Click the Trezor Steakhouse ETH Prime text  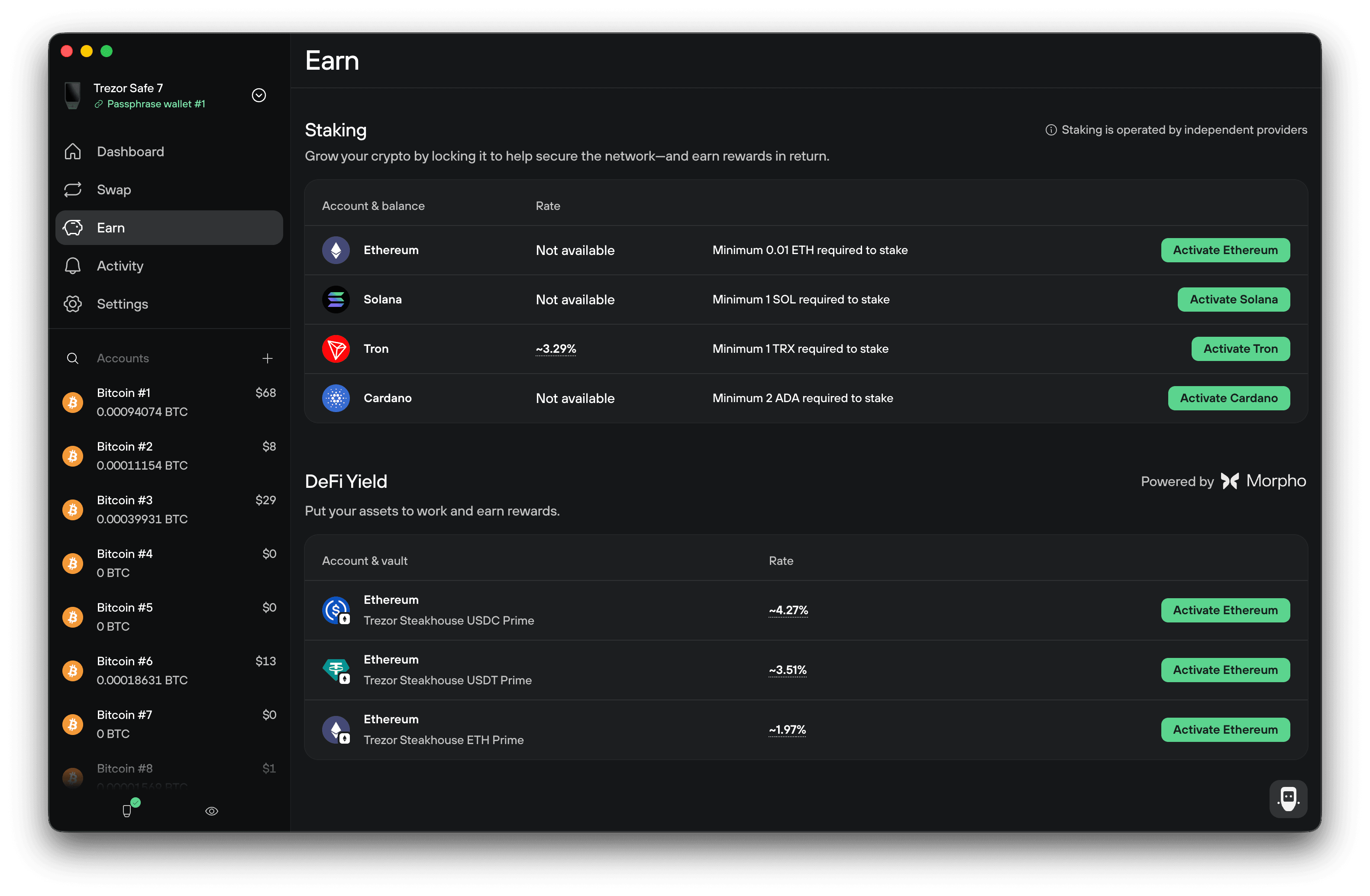(444, 740)
